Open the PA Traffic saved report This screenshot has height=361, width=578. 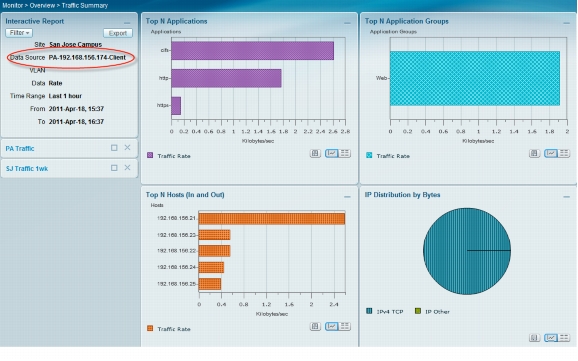[20, 149]
